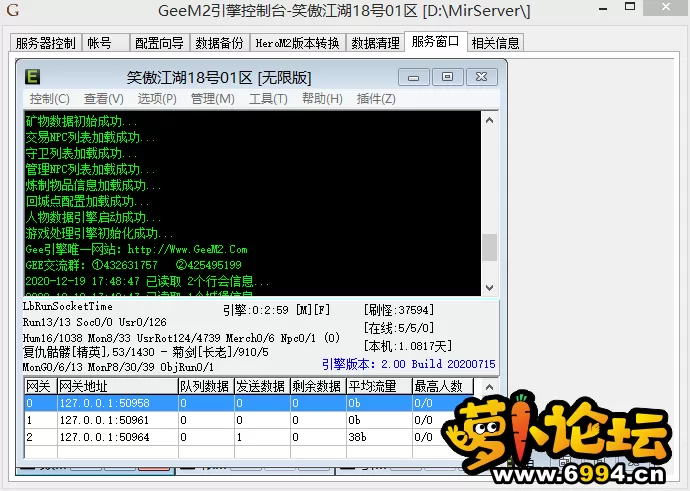The image size is (690, 491).
Task: Open the 查看(V) menu
Action: coord(103,99)
